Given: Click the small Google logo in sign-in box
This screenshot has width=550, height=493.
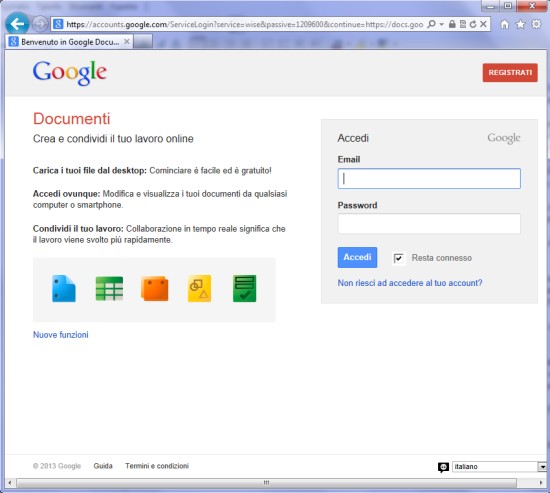Looking at the screenshot, I should click(x=504, y=138).
